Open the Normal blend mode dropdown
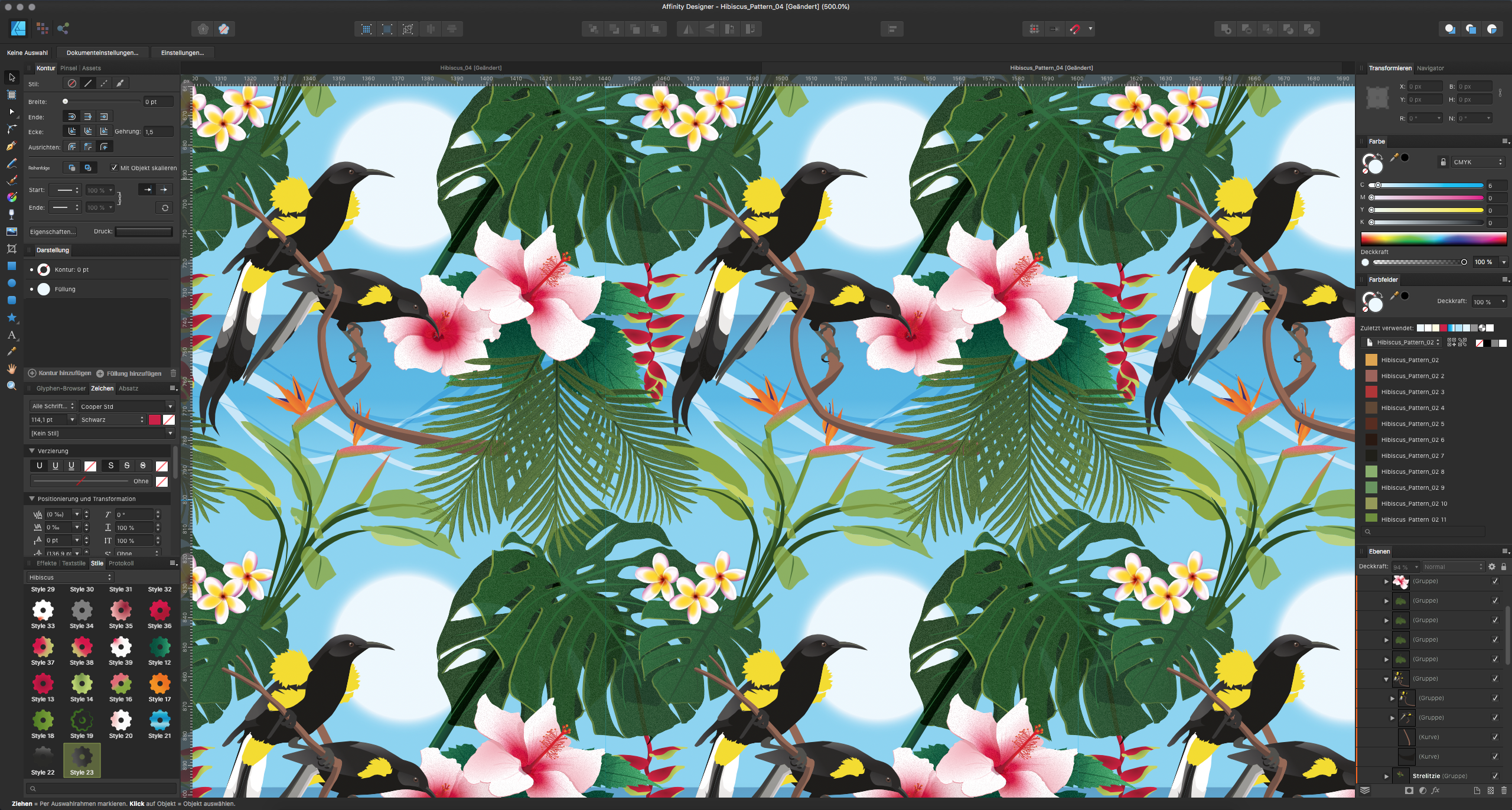 (1453, 567)
